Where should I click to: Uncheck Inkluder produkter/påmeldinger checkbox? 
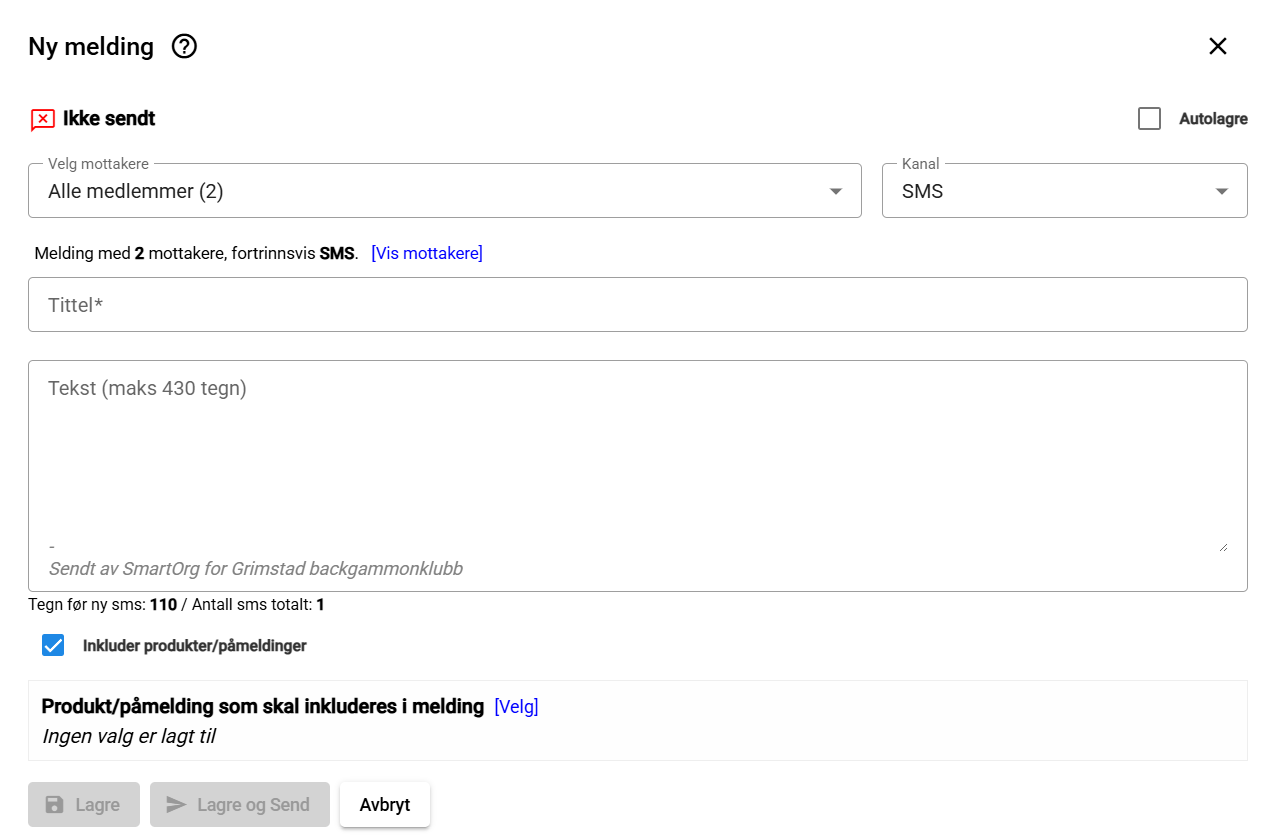click(53, 646)
